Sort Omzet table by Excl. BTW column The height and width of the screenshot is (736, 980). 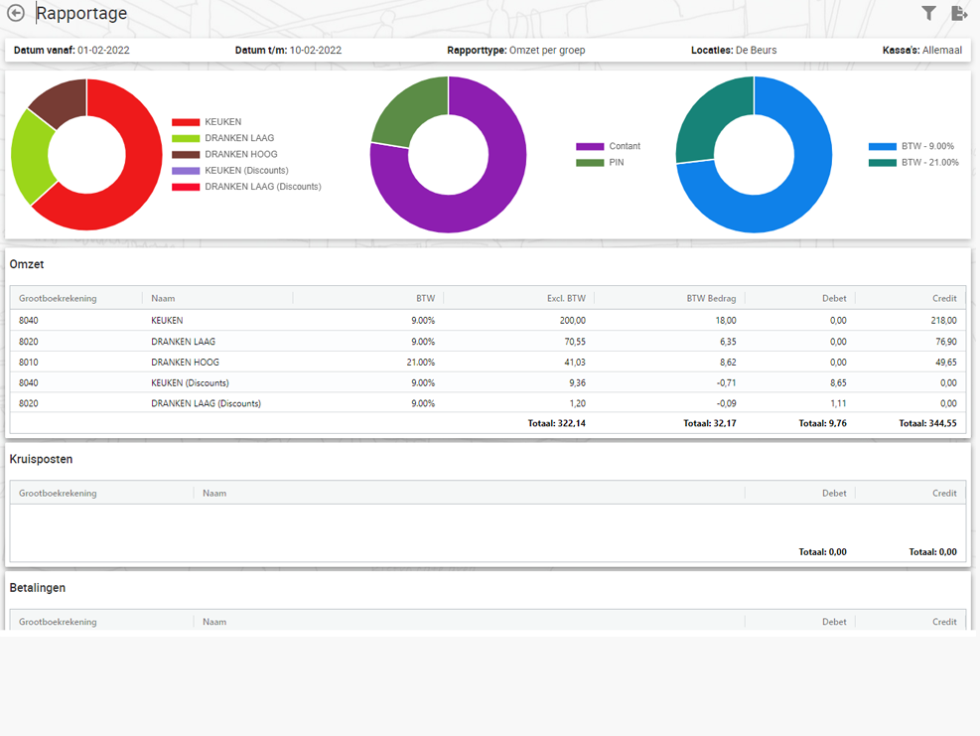(565, 298)
